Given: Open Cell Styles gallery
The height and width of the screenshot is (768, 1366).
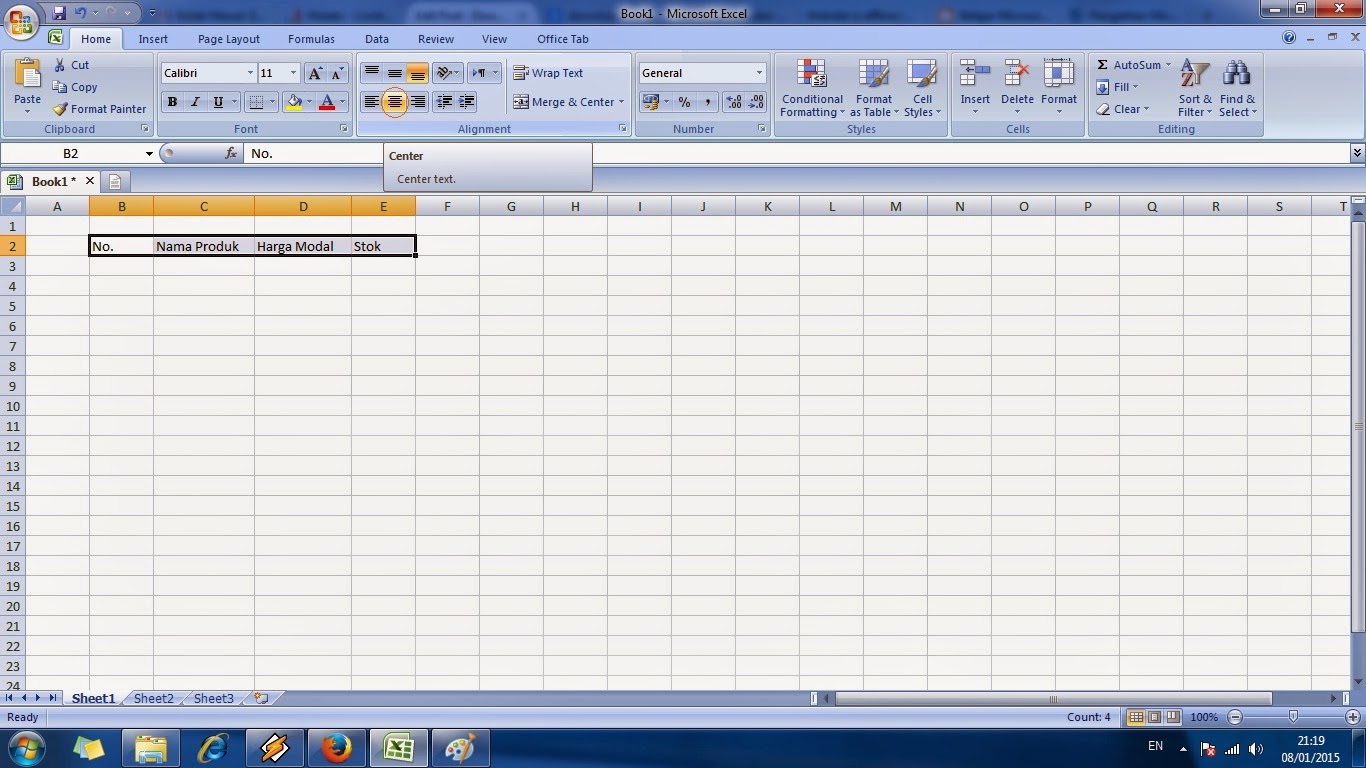Looking at the screenshot, I should tap(921, 88).
